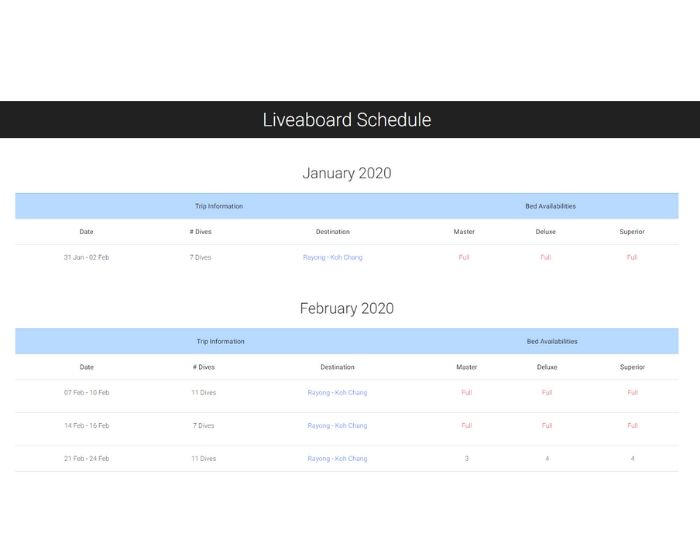Screen dimensions: 700x560
Task: Click Date column header in January table
Action: [x=87, y=232]
